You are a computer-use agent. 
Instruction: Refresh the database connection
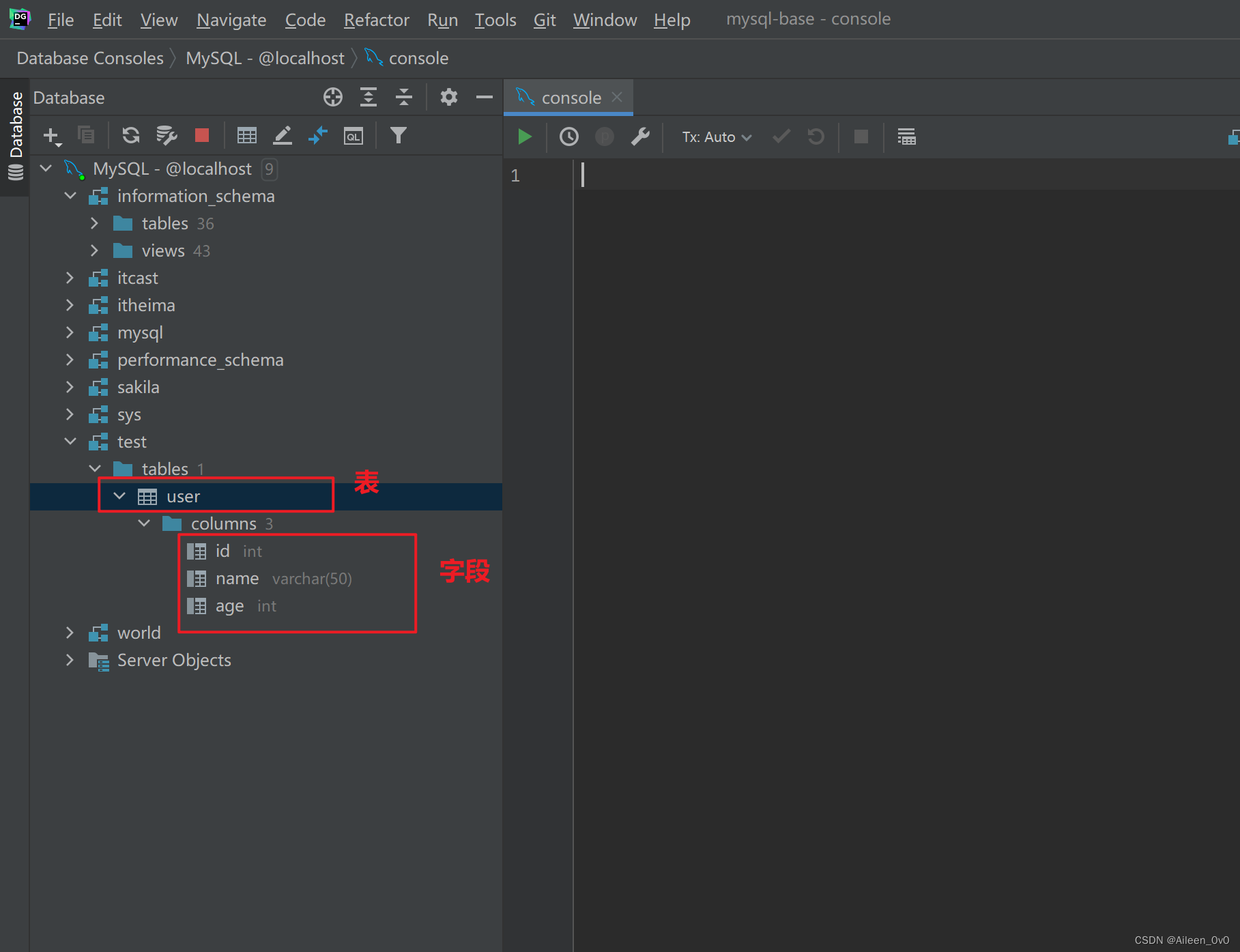click(130, 135)
